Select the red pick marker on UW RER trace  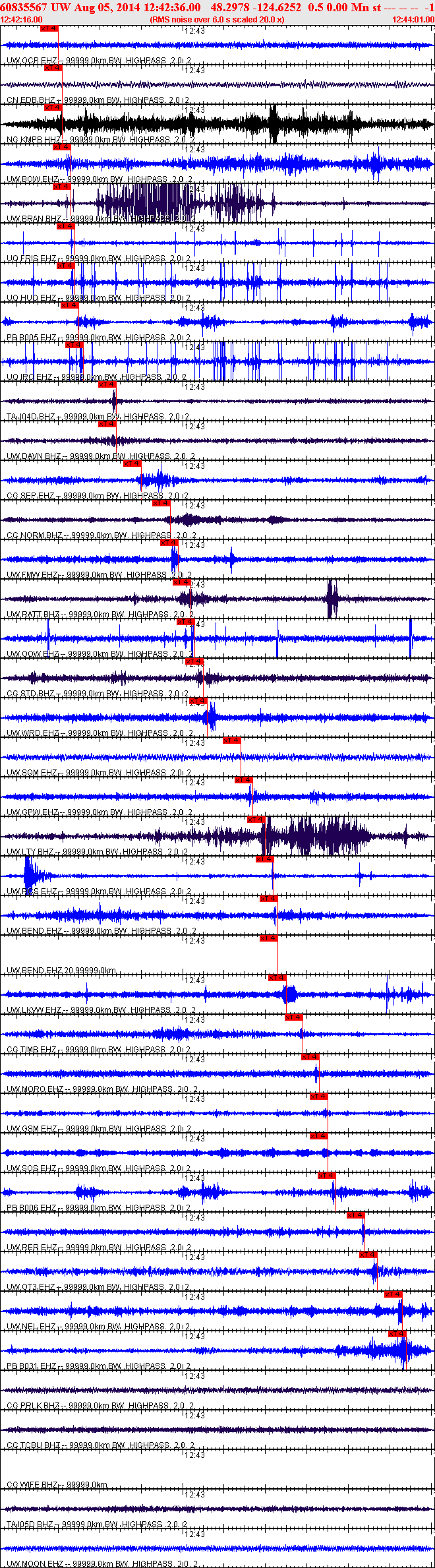point(356,1215)
